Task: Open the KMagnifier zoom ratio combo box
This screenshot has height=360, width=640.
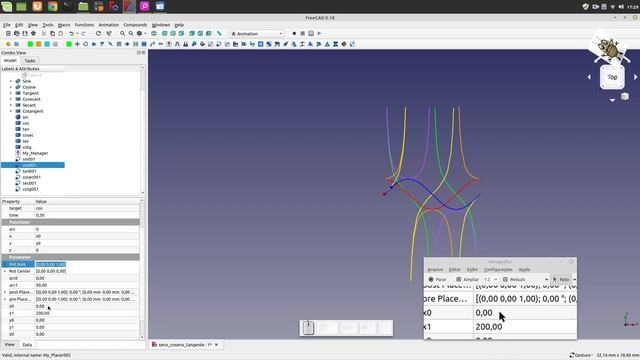Action: (x=490, y=280)
